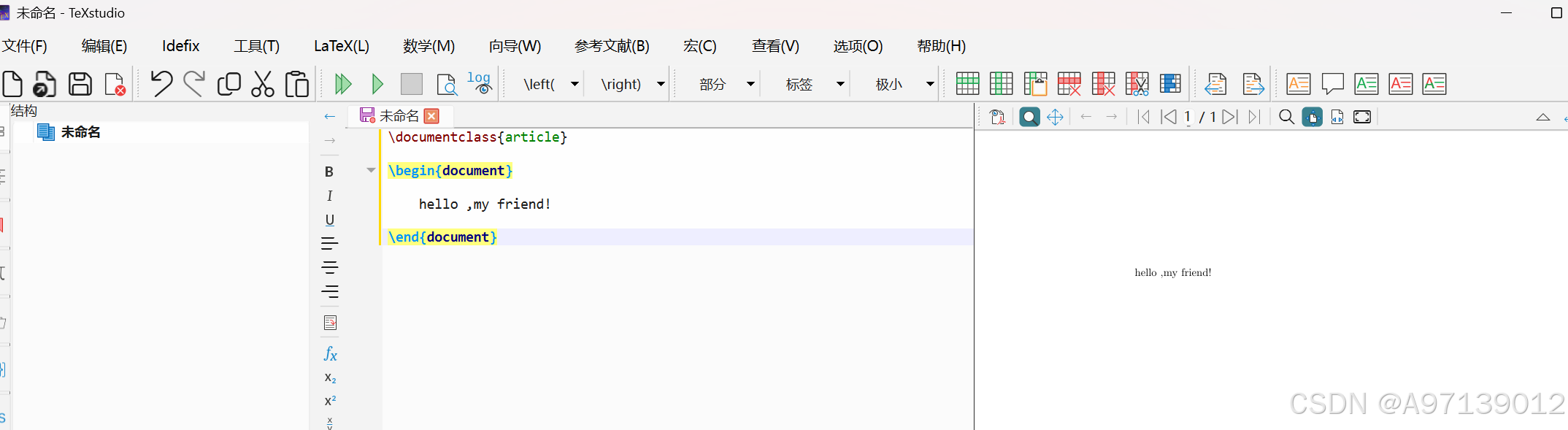1568x430 pixels.
Task: Open the 查看(V) menu
Action: tap(775, 46)
